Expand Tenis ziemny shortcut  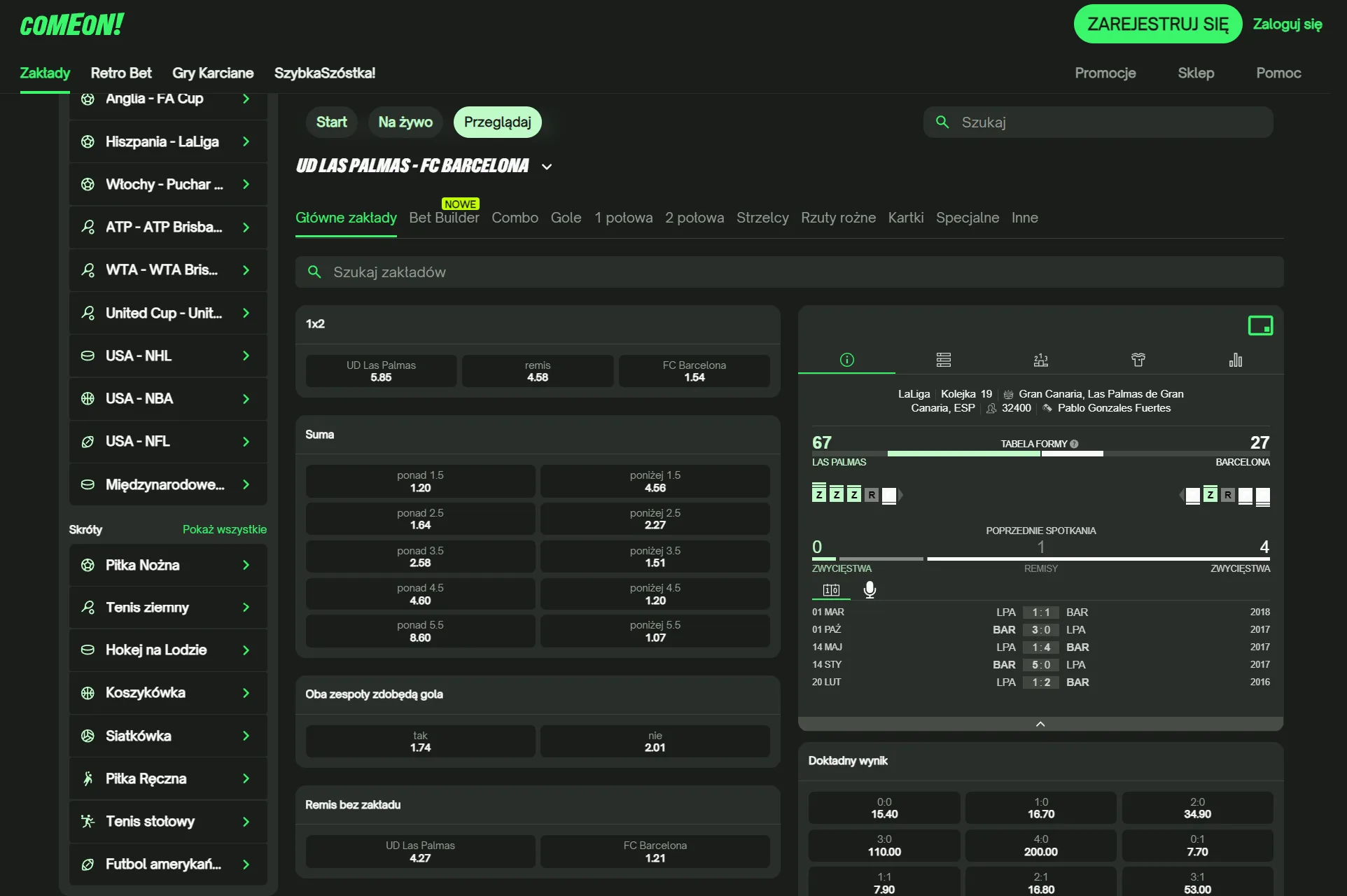point(246,608)
